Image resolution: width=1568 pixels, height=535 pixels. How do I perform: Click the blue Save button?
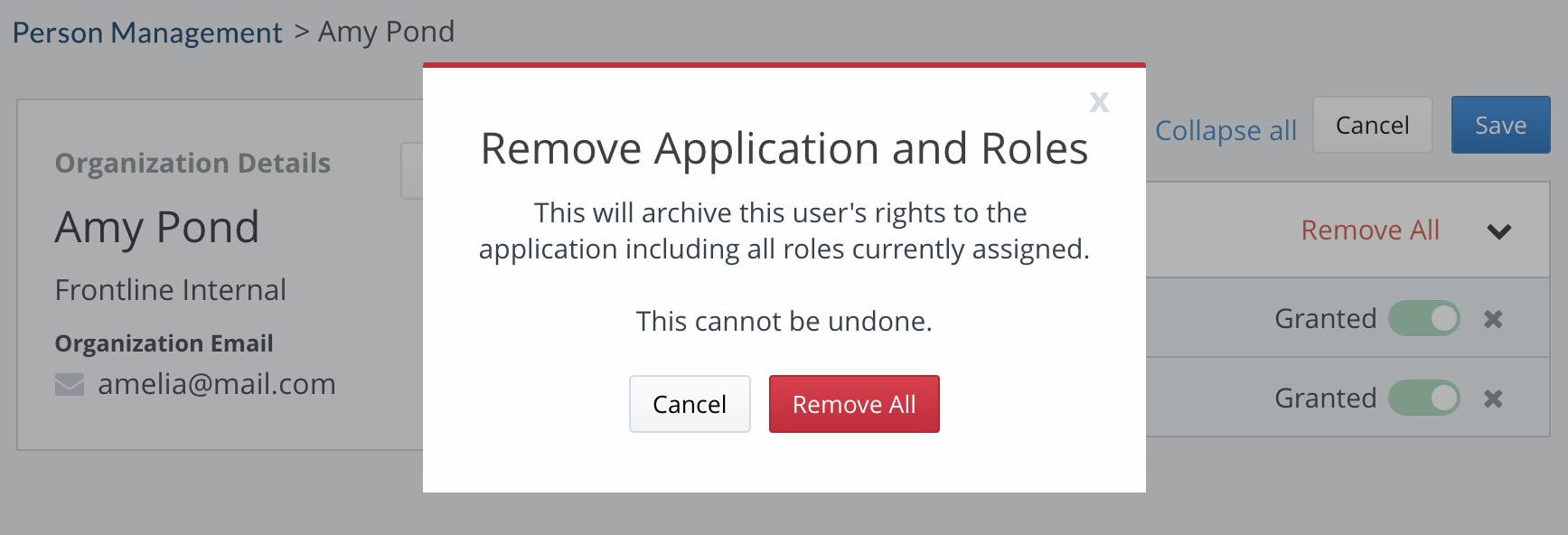[x=1500, y=126]
